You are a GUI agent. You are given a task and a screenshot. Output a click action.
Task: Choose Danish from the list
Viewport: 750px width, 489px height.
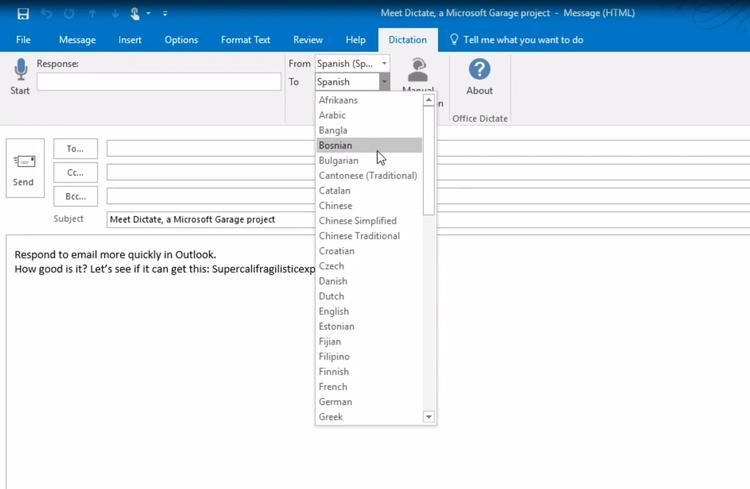[x=369, y=281]
